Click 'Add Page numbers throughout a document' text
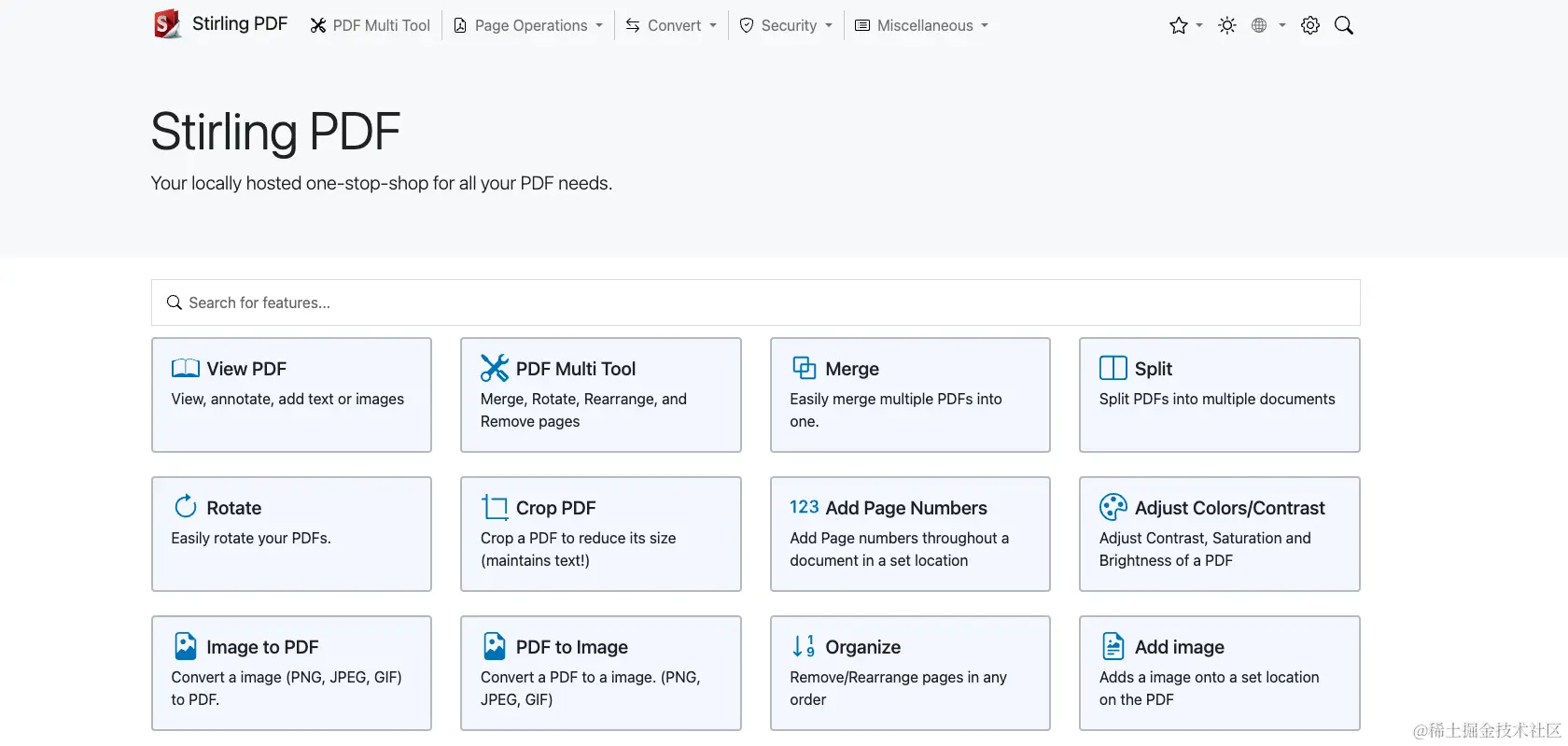 [x=900, y=549]
